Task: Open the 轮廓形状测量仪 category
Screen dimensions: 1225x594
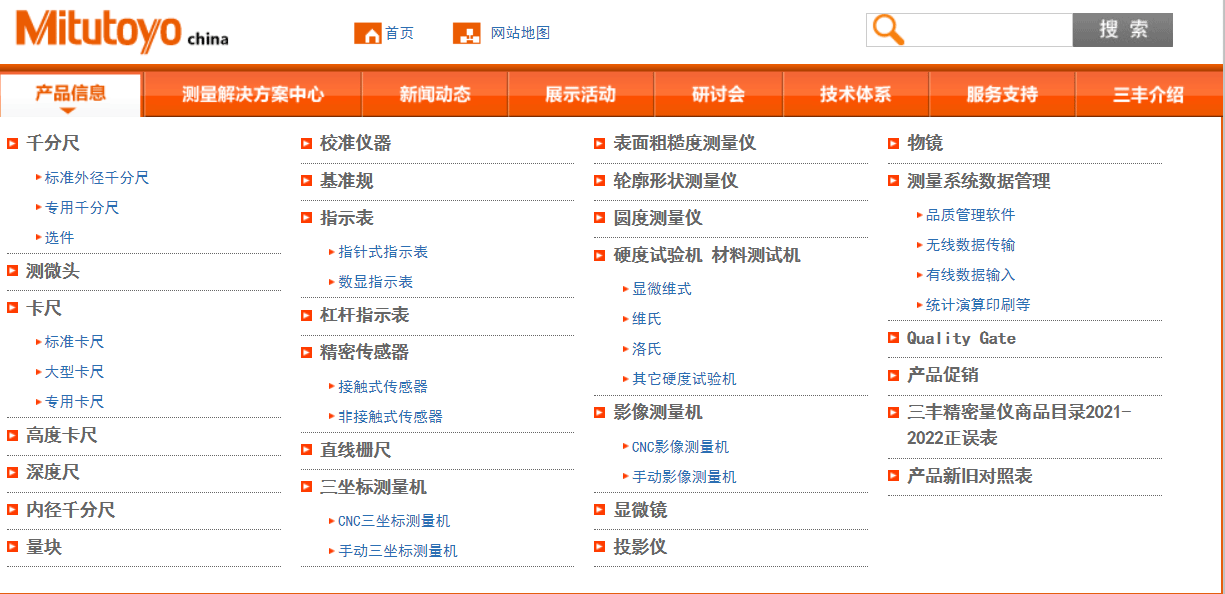Action: [x=676, y=181]
